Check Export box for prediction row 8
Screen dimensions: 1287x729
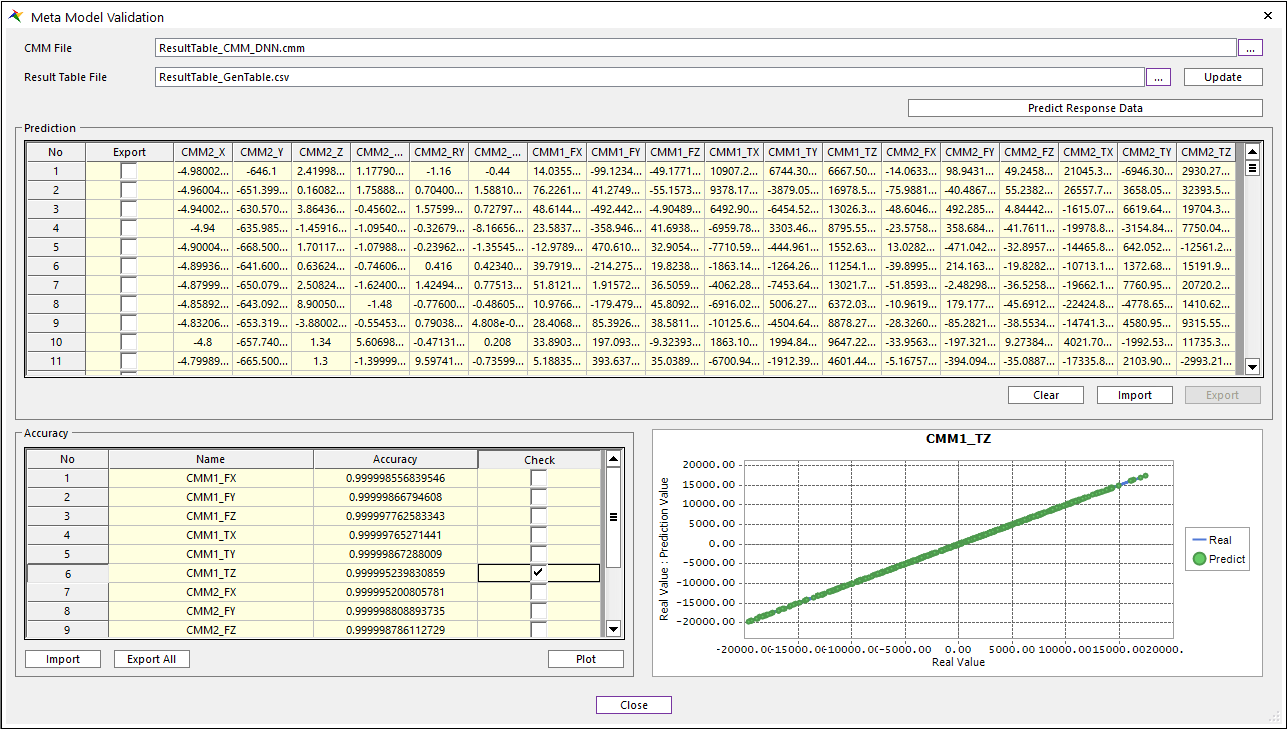129,304
